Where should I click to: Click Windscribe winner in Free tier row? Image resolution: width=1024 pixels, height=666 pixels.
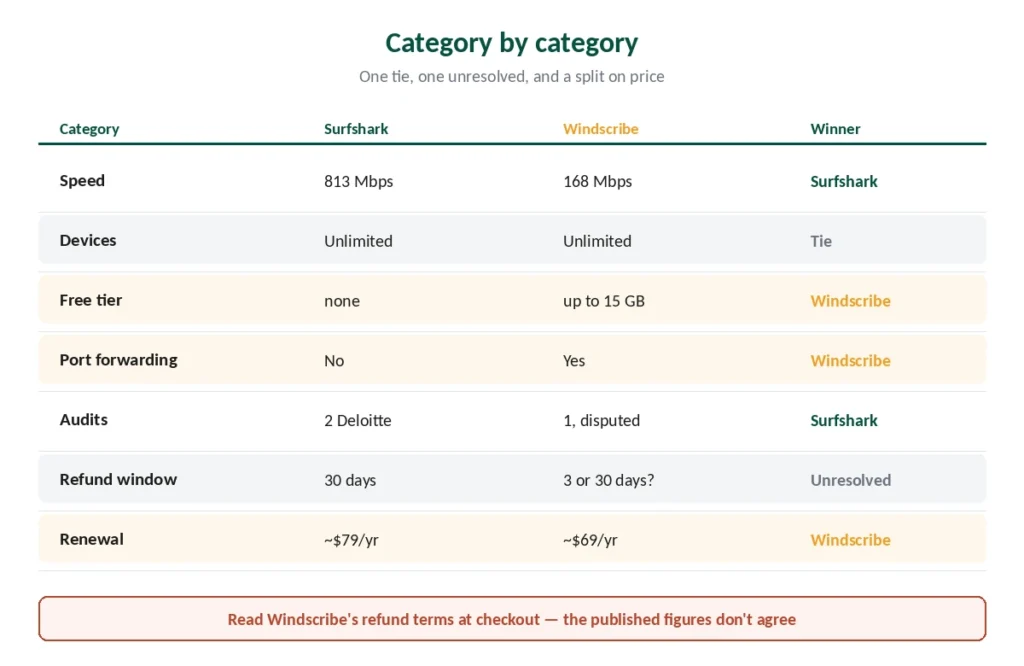coord(850,301)
